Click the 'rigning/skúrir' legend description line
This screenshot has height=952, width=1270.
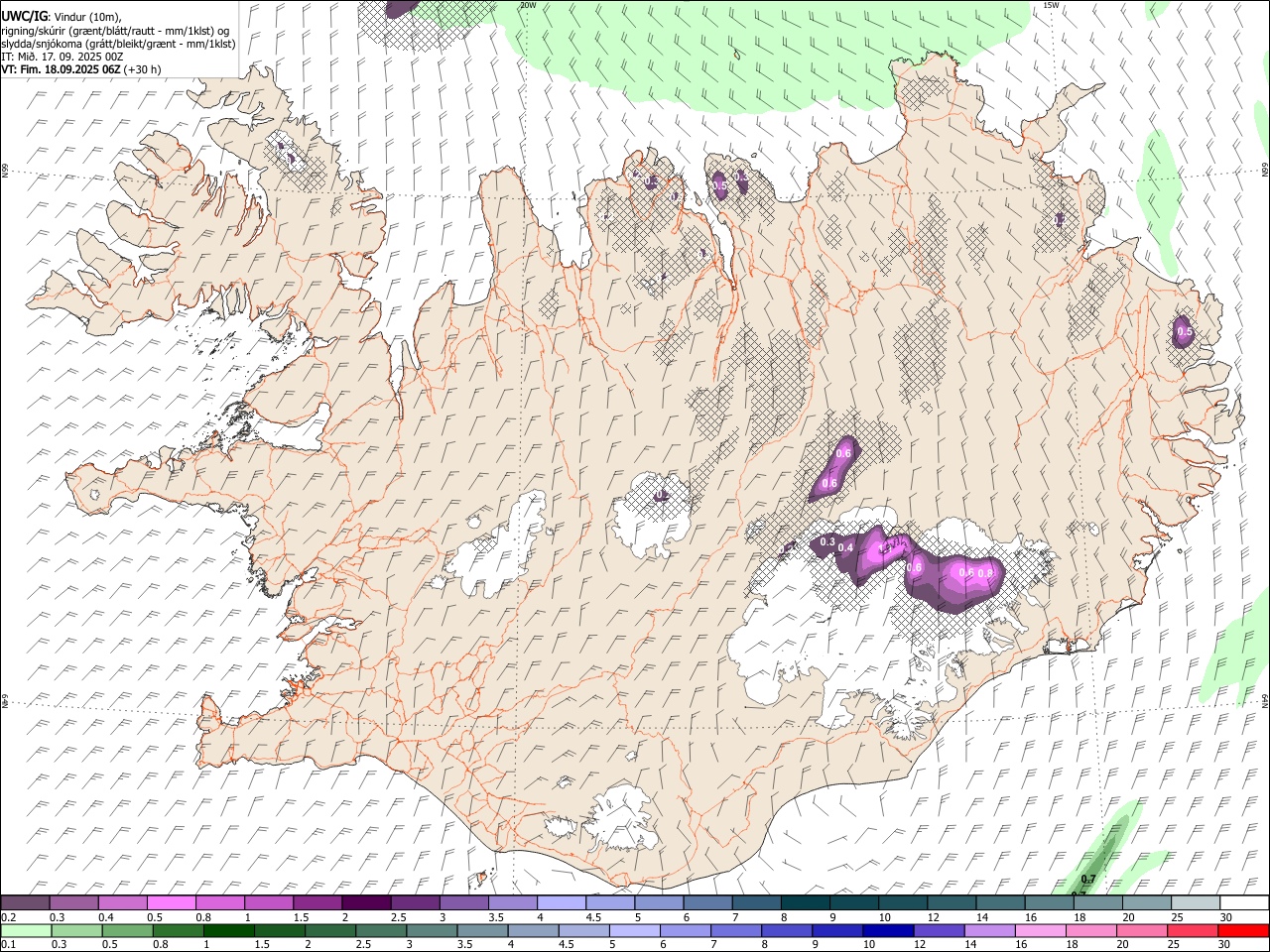(x=115, y=30)
